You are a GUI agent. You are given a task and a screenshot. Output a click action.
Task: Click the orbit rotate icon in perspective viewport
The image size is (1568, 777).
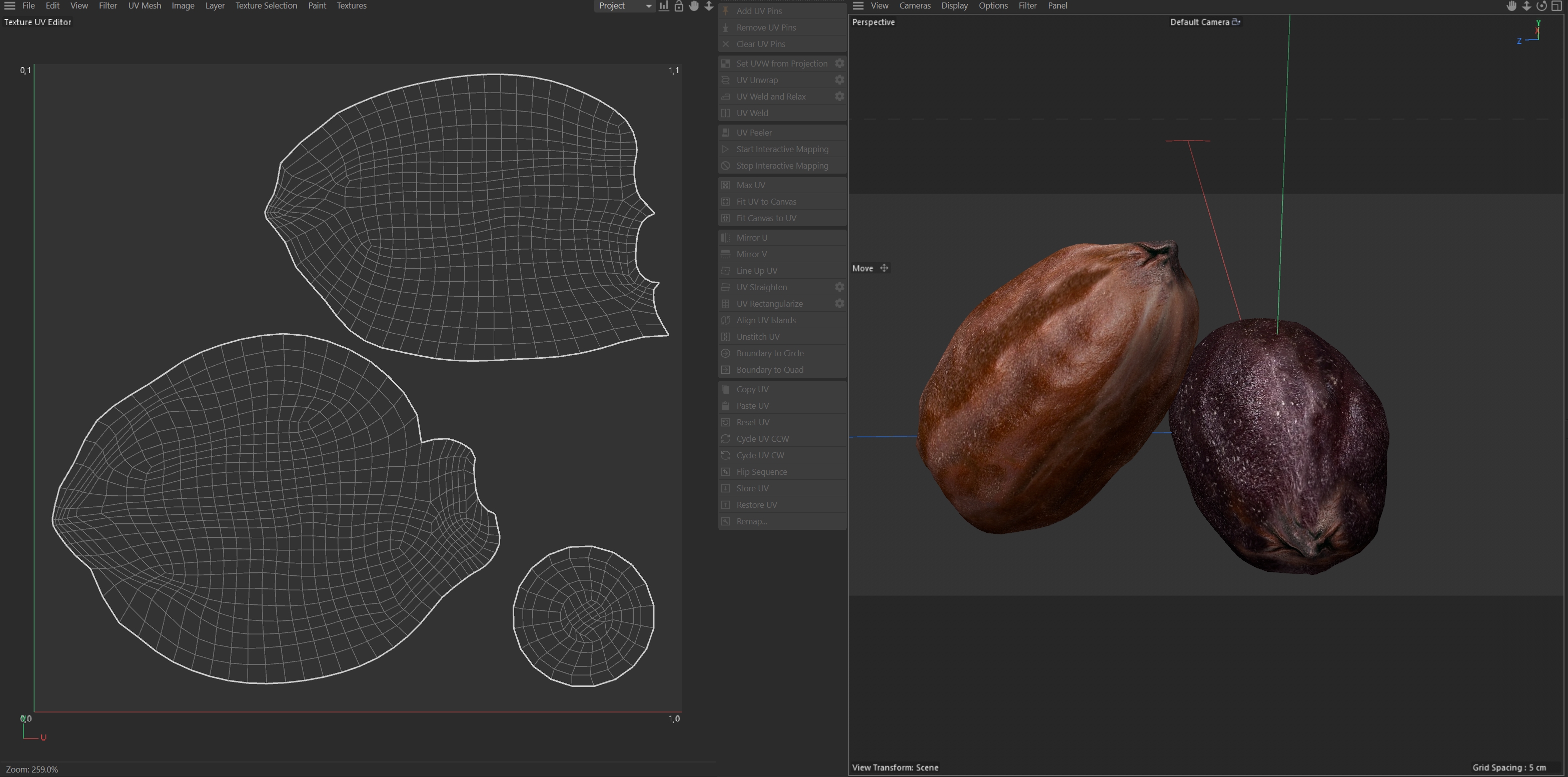click(x=1541, y=6)
